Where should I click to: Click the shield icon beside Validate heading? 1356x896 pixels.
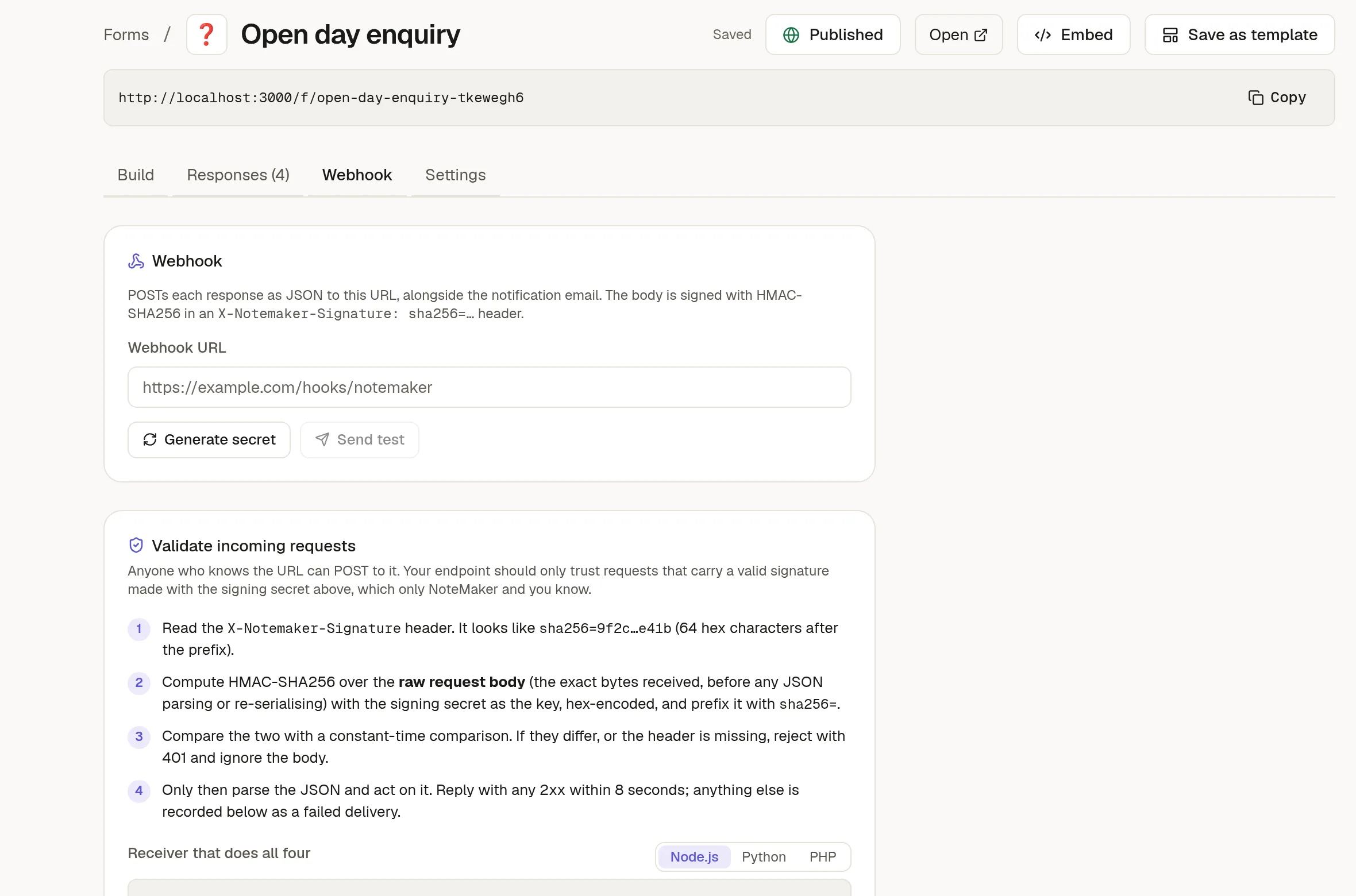pos(136,545)
